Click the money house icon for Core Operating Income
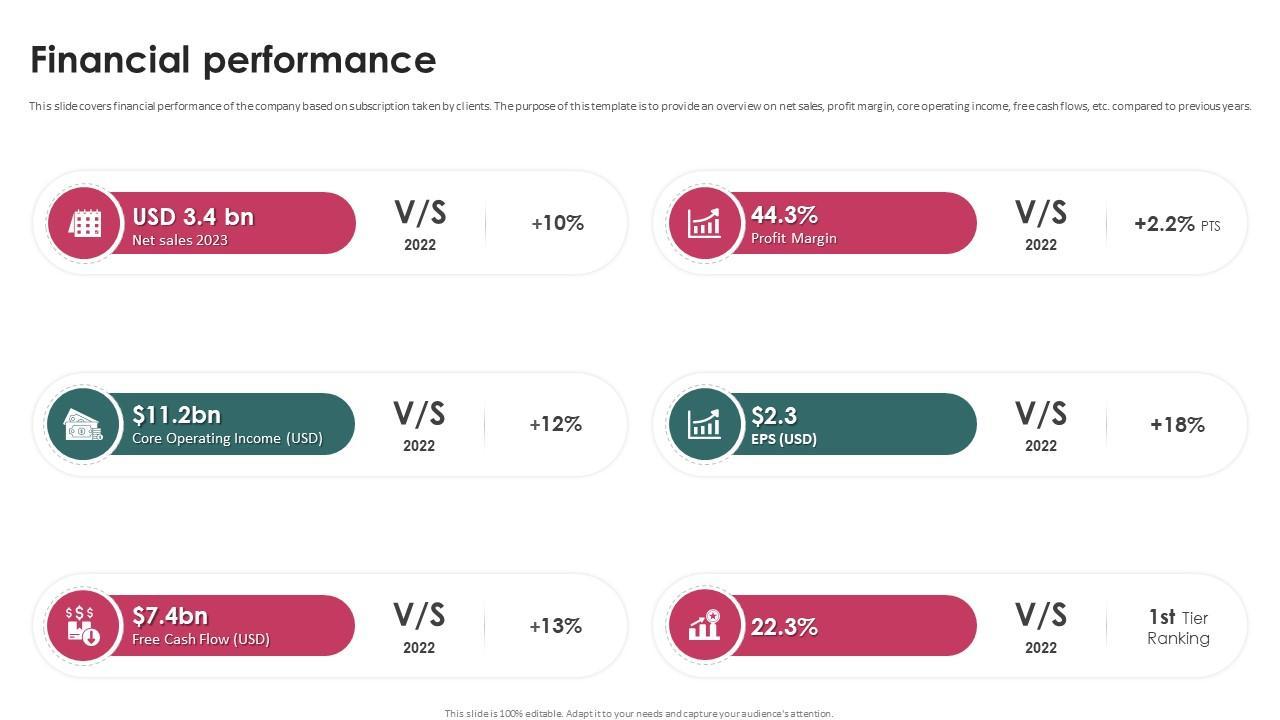The height and width of the screenshot is (720, 1280). (x=83, y=425)
